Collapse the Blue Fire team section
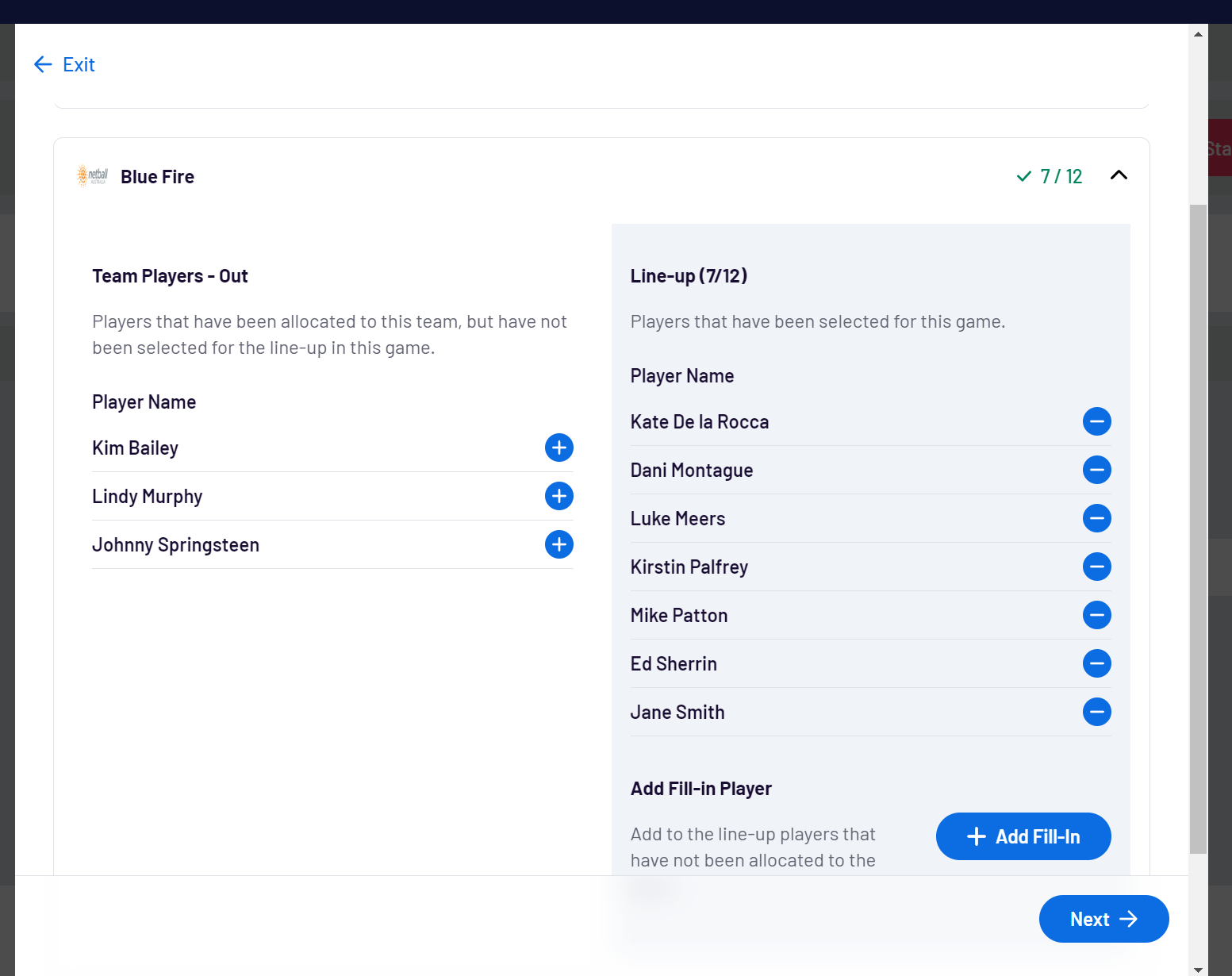Screen dimensions: 1232x976 click(1119, 175)
